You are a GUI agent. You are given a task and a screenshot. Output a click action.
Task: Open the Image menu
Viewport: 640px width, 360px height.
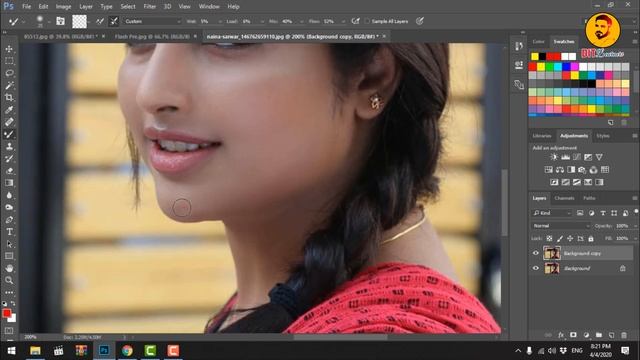click(x=63, y=7)
